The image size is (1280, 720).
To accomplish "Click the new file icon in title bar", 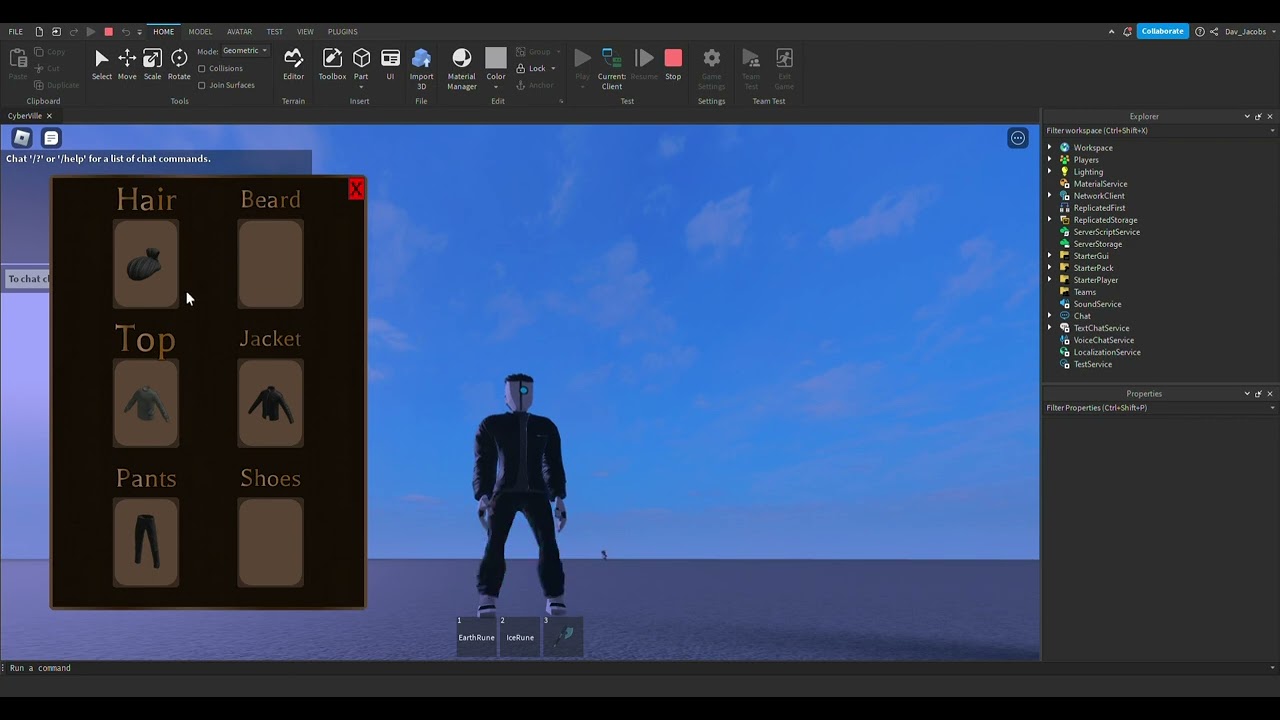I will pos(39,31).
